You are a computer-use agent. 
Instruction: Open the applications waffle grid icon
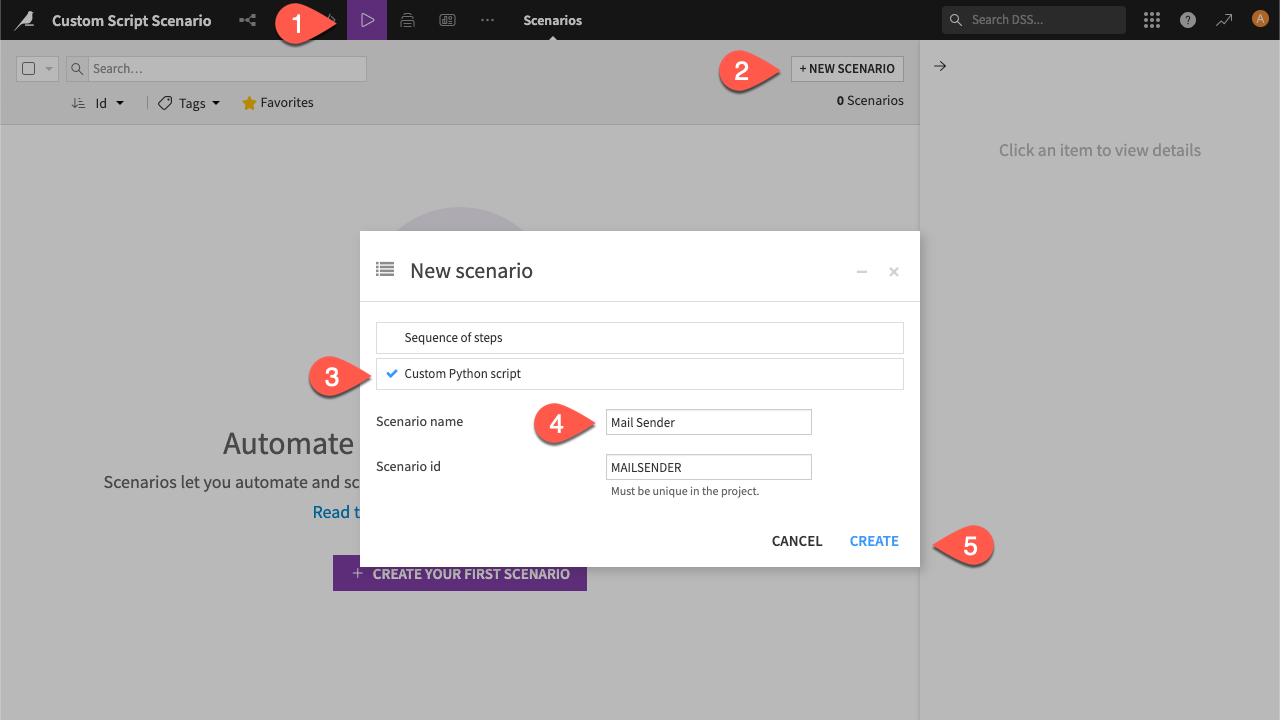click(1151, 20)
